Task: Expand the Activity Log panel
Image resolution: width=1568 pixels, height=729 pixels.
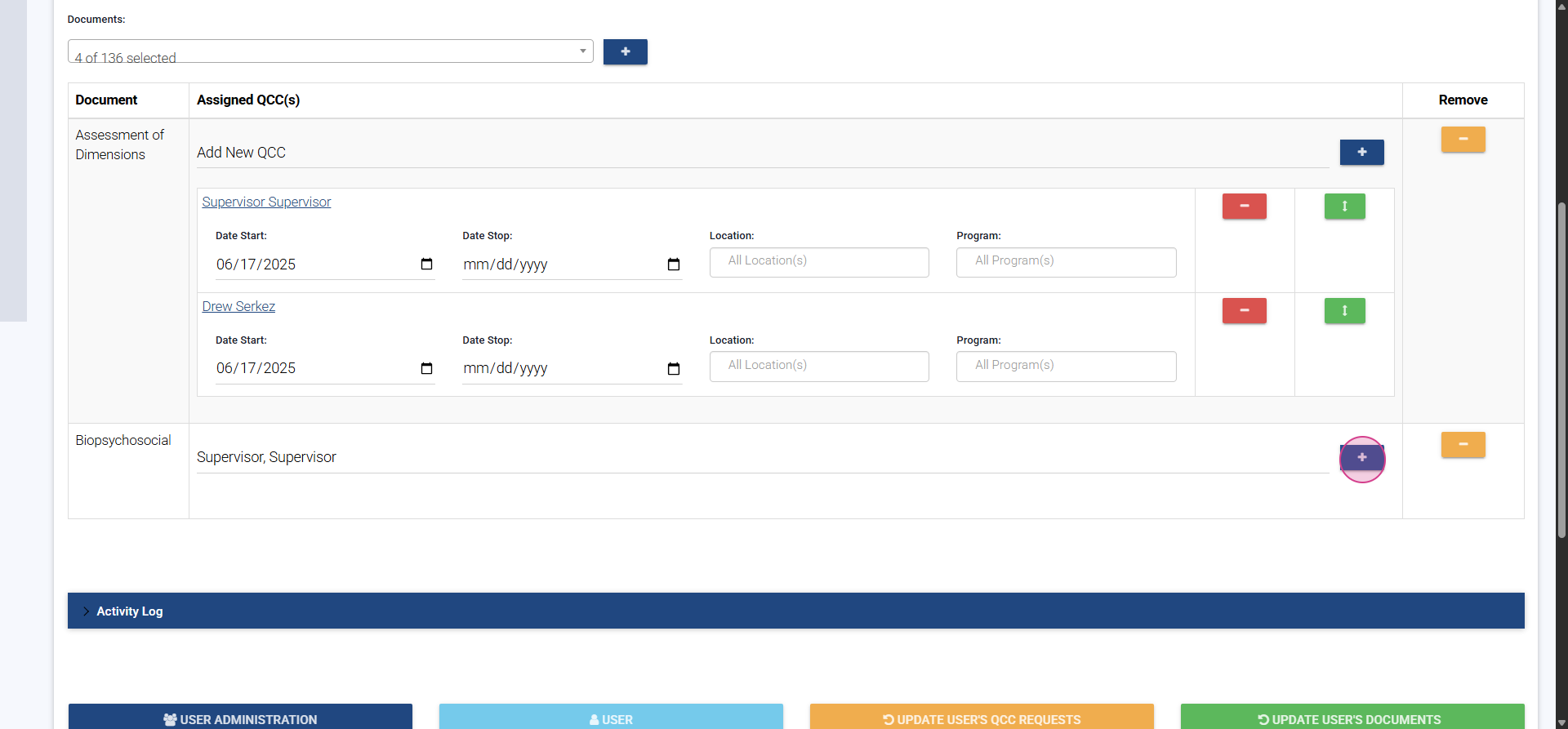Action: tap(129, 611)
